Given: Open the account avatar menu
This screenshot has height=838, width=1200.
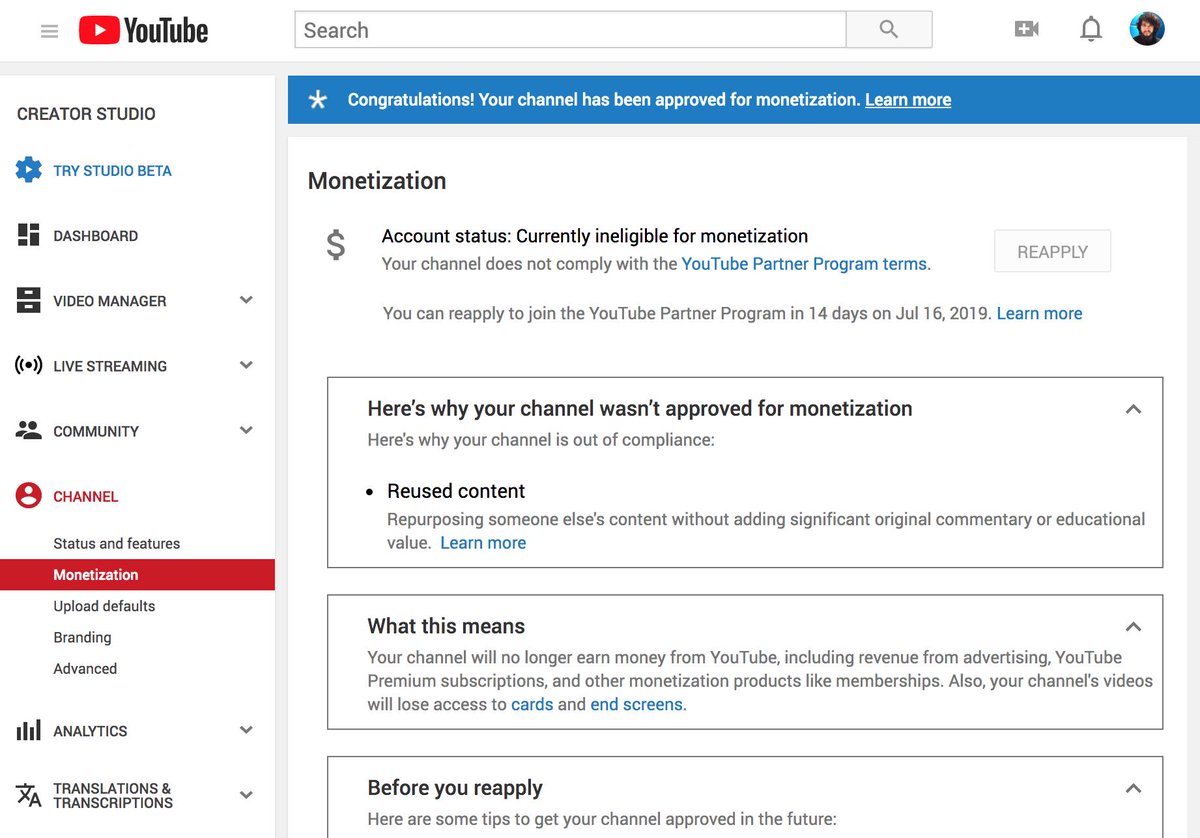Looking at the screenshot, I should pyautogui.click(x=1147, y=29).
